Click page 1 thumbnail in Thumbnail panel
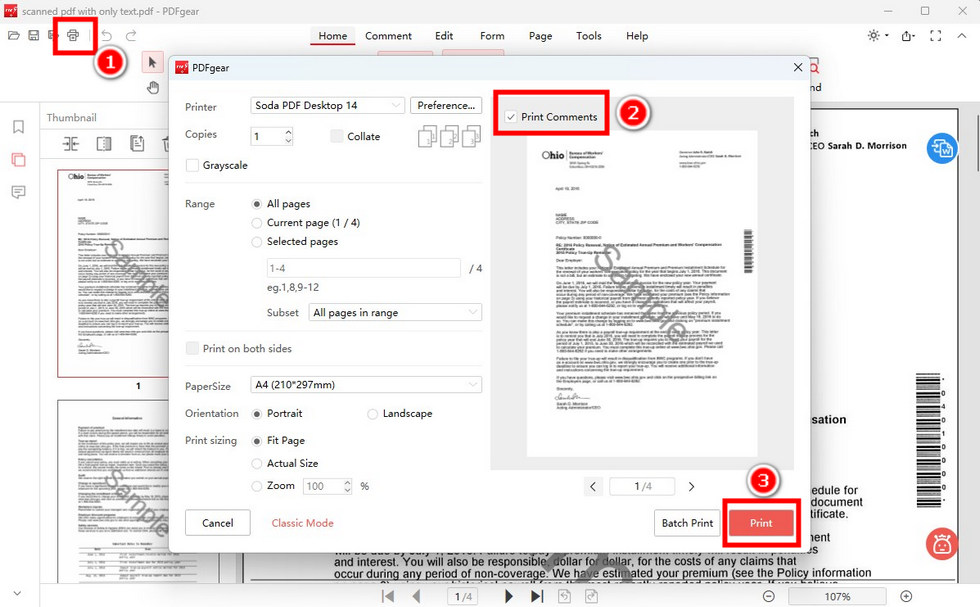 point(113,273)
